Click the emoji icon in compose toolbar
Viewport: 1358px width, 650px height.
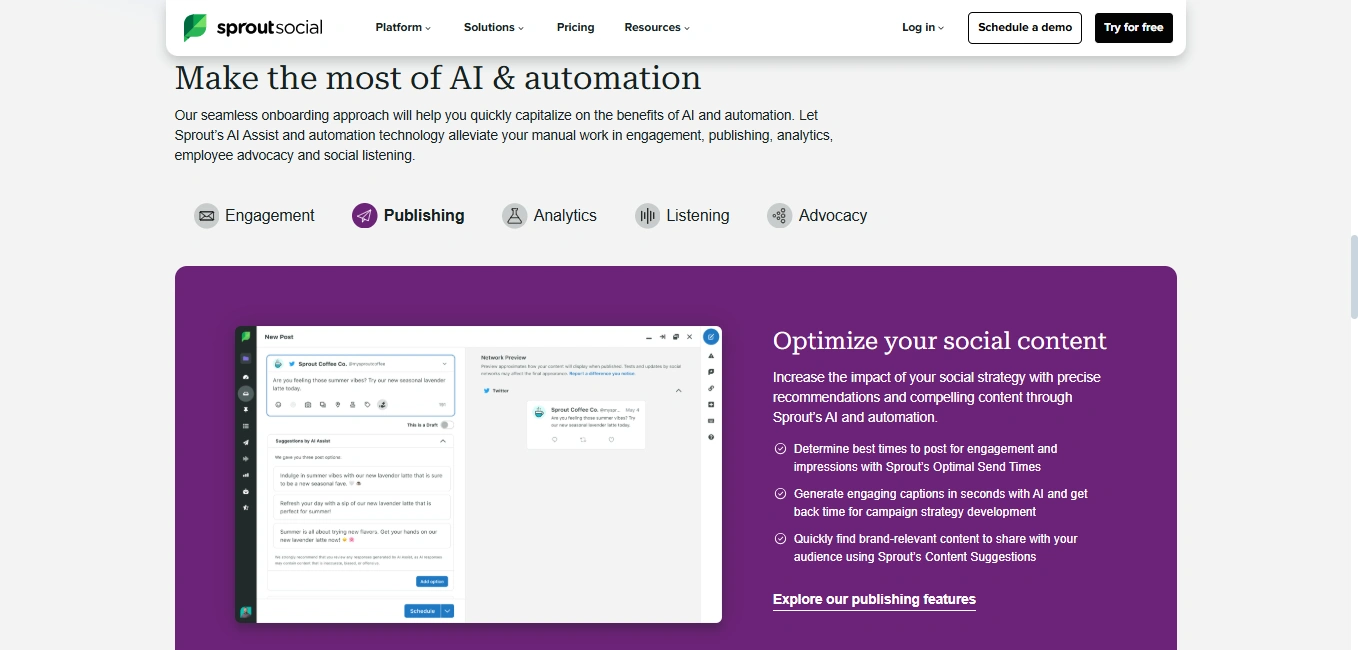pyautogui.click(x=278, y=405)
